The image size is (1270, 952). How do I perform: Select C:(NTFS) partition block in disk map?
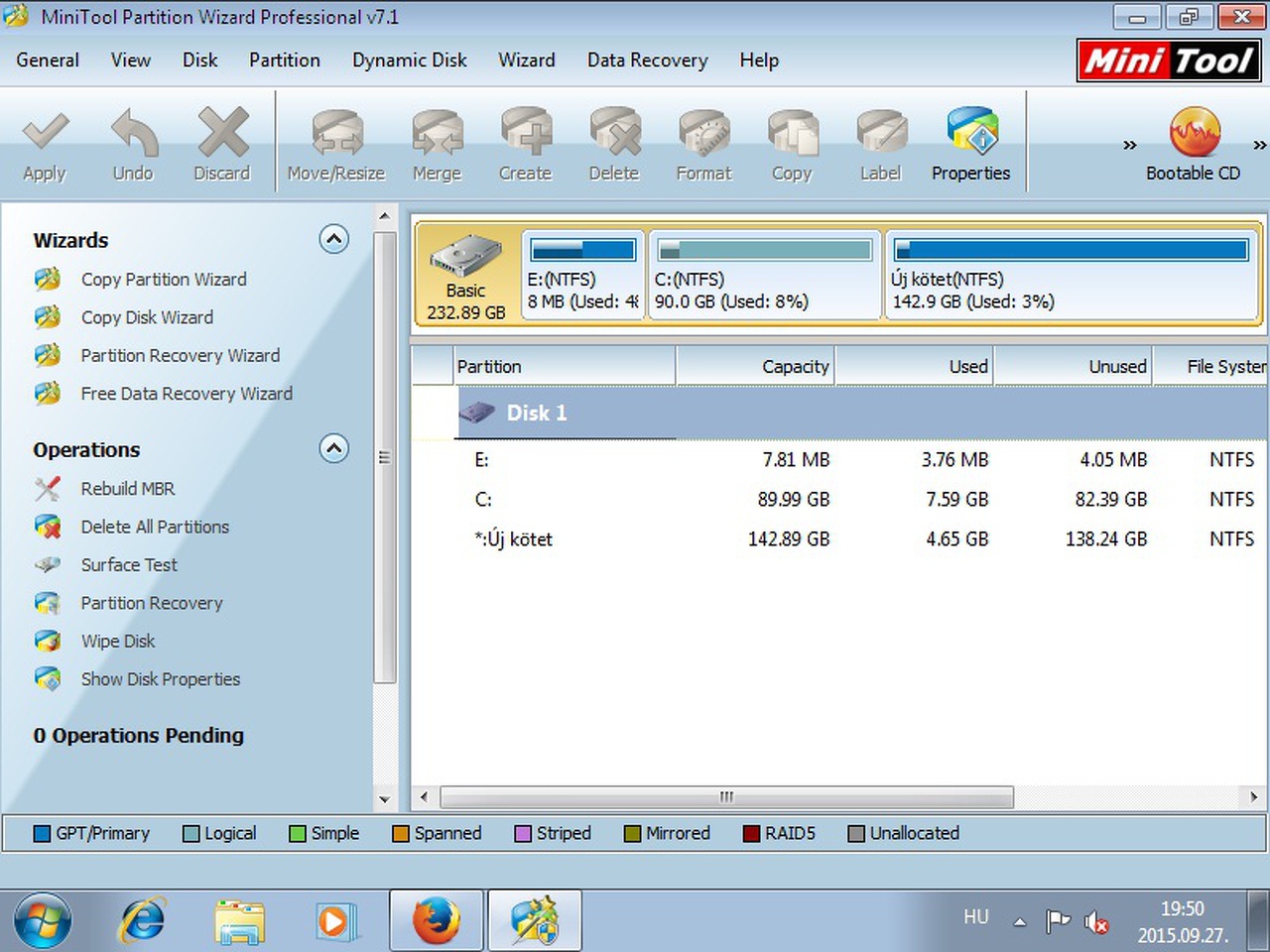[x=765, y=276]
